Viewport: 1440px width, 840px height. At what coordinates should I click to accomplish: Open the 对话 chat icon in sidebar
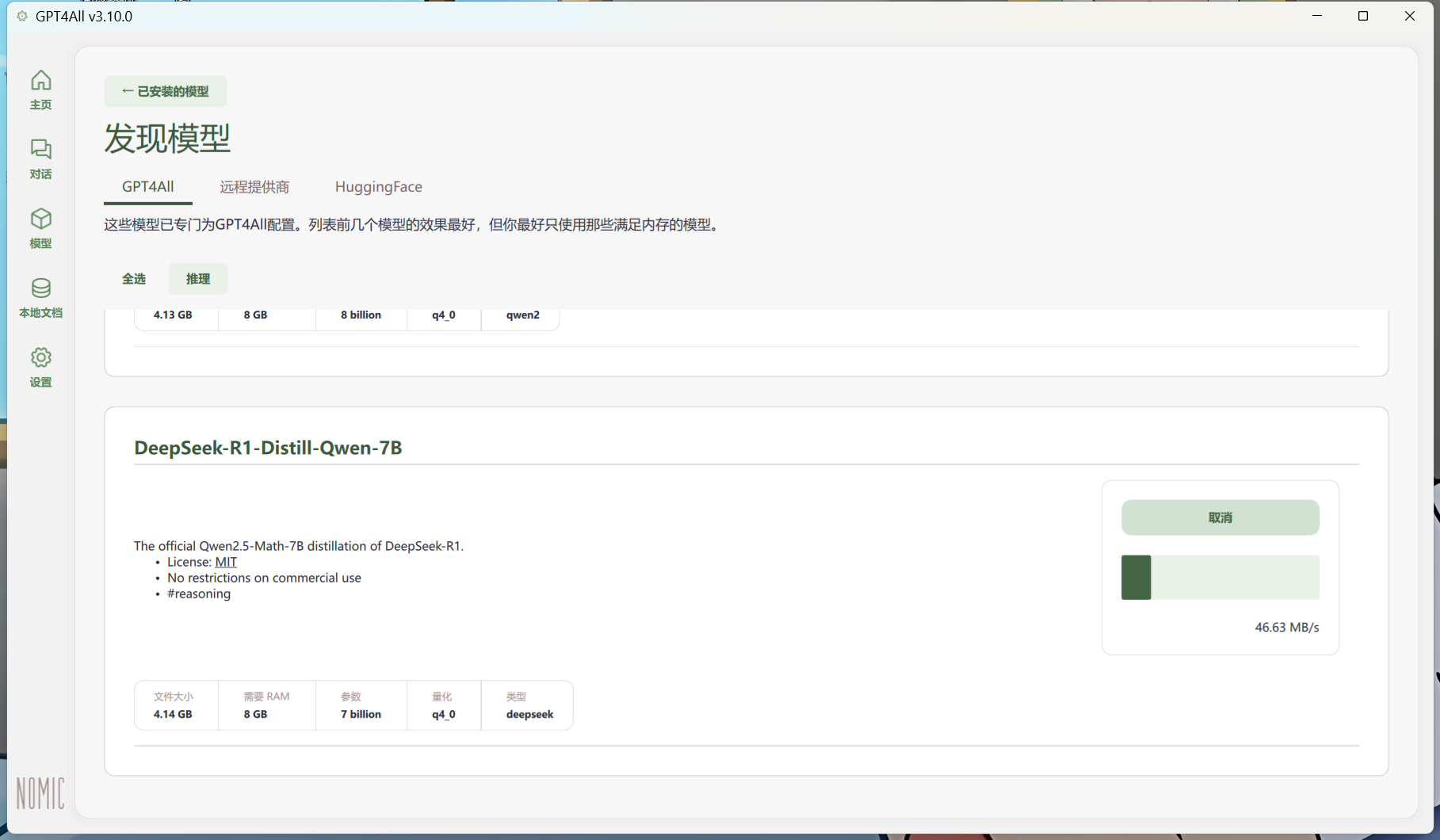[40, 159]
